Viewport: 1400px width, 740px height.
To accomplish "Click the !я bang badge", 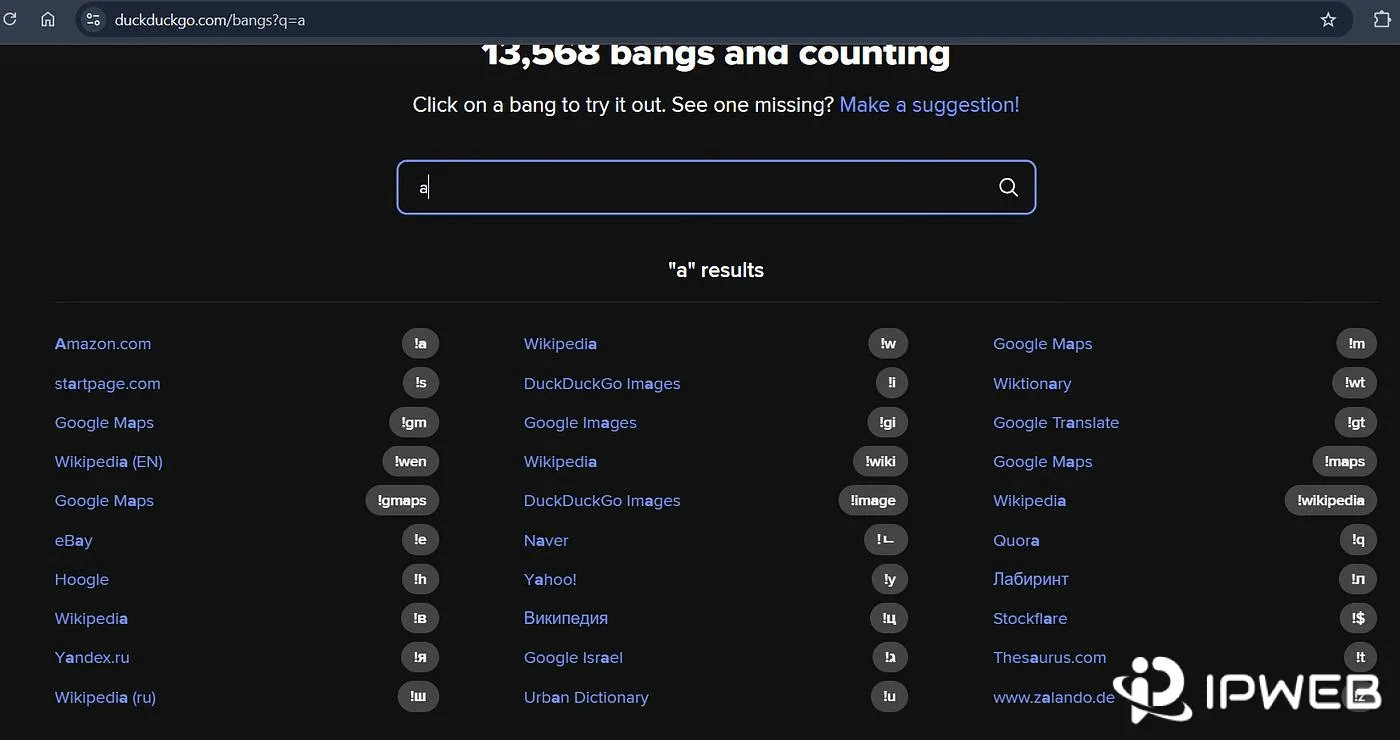I will click(x=420, y=658).
